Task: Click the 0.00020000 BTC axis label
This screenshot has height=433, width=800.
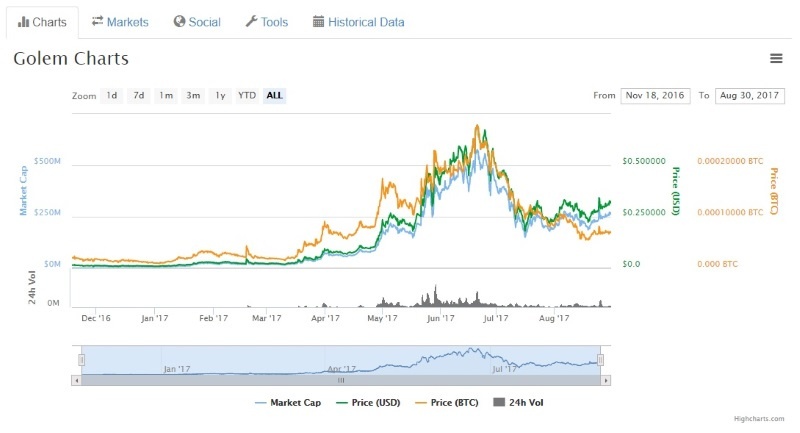Action: coord(730,161)
